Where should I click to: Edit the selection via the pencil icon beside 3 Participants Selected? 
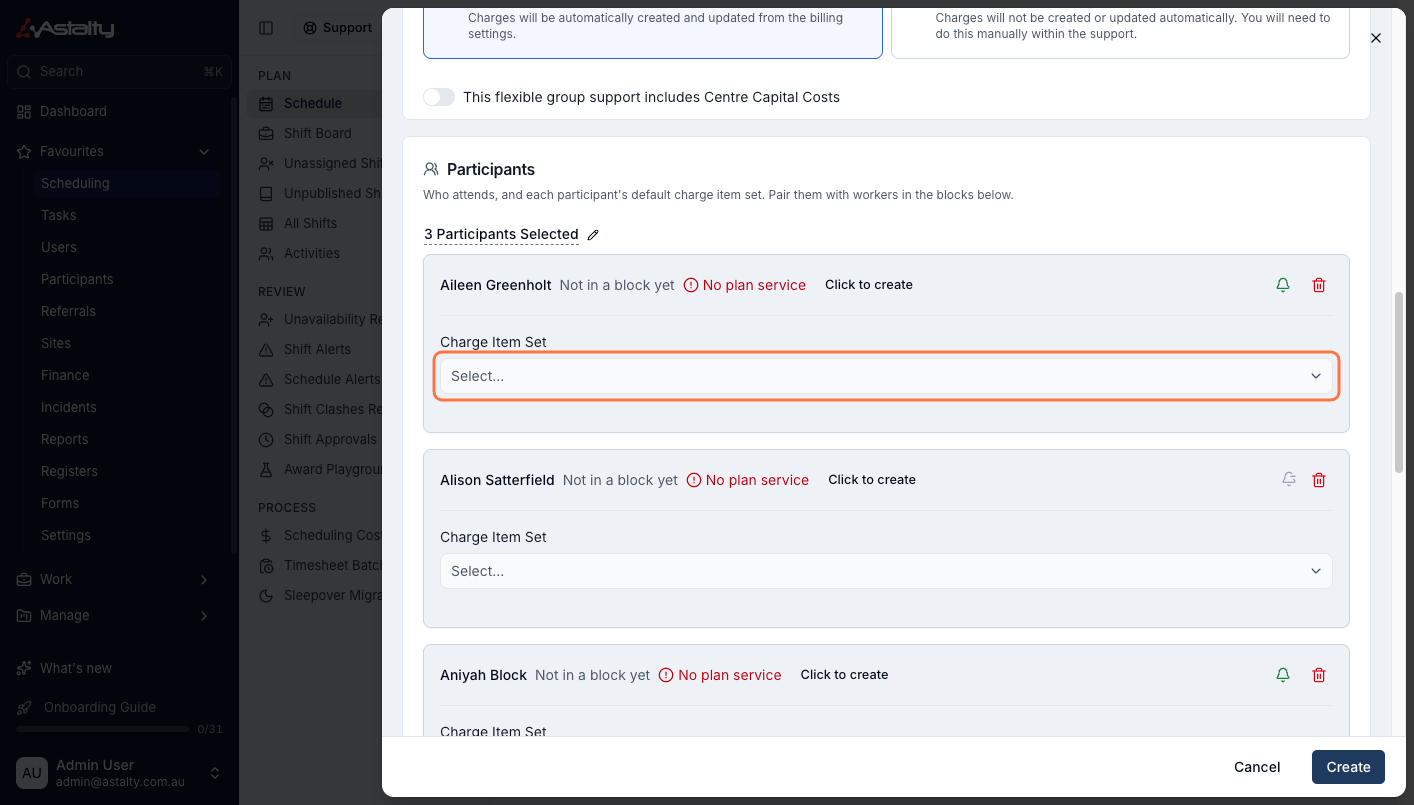[593, 235]
